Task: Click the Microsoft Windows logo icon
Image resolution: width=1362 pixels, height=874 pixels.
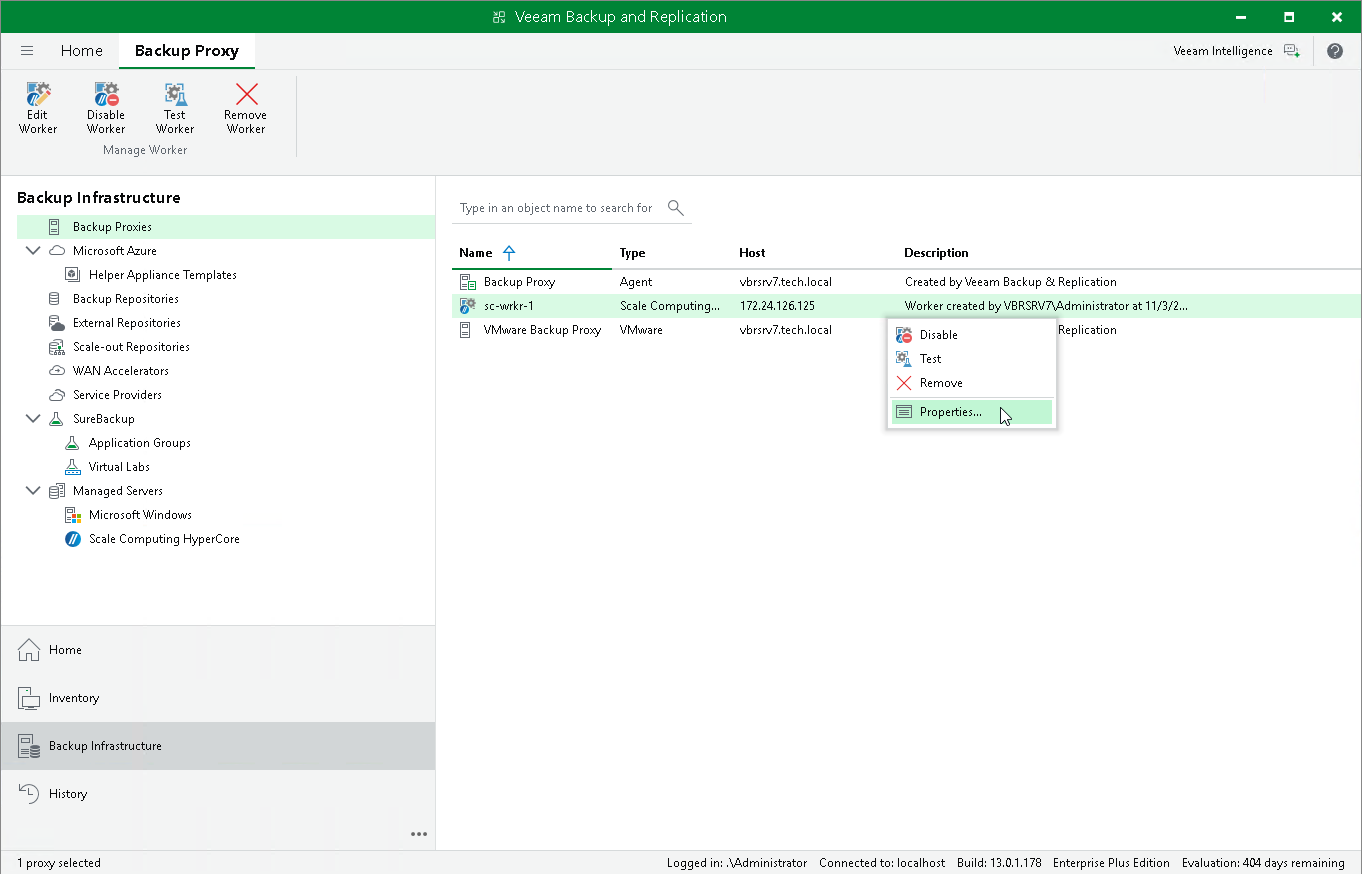Action: 72,515
